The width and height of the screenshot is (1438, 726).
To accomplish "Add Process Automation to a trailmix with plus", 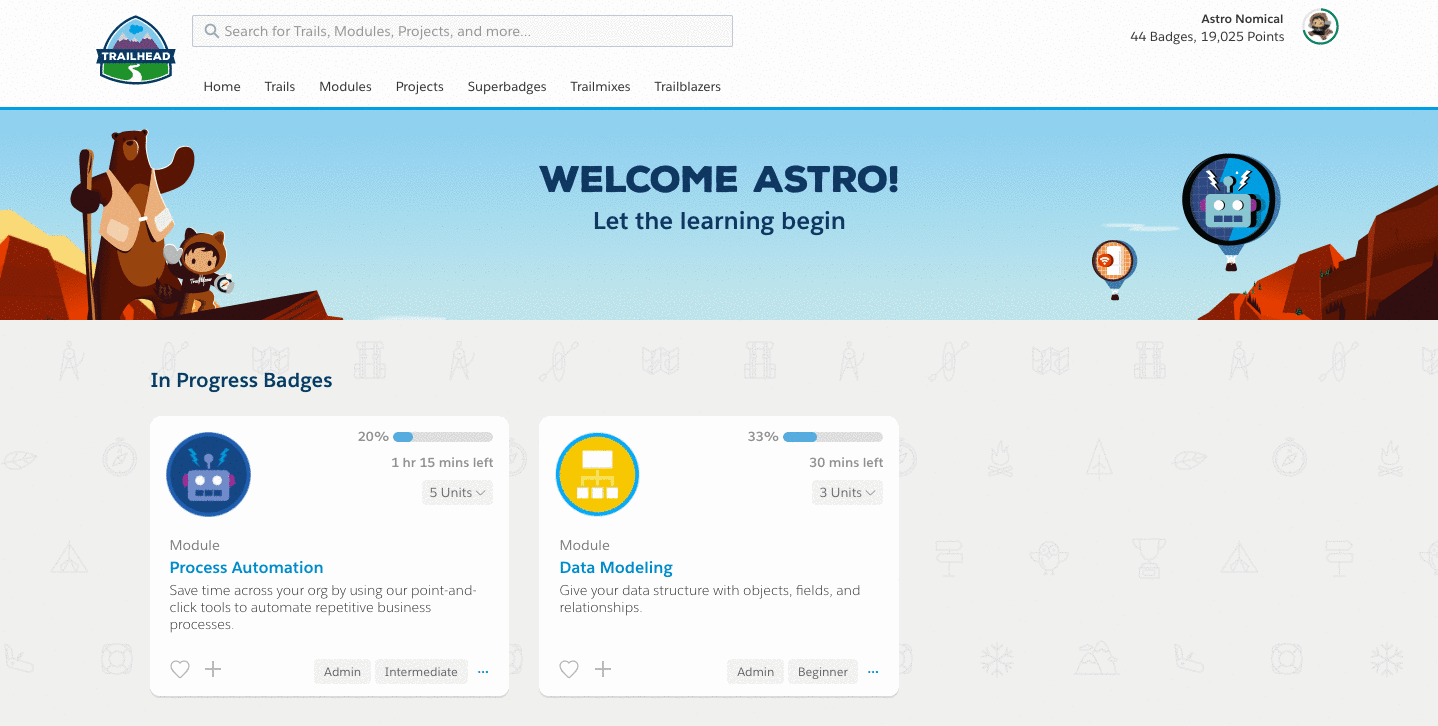I will coord(213,669).
